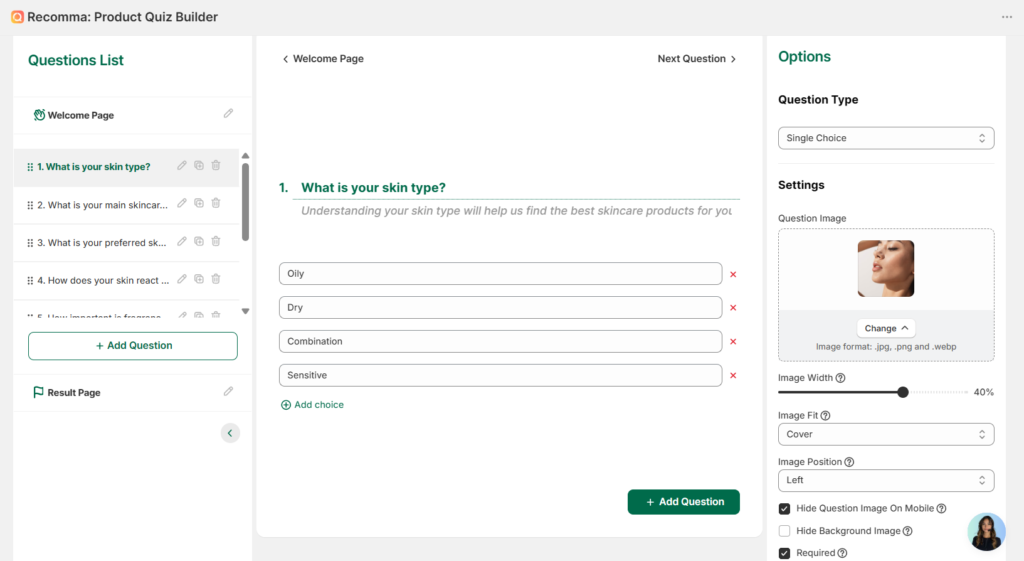Enable the Hide Background Image checkbox
The height and width of the screenshot is (561, 1024).
[785, 531]
